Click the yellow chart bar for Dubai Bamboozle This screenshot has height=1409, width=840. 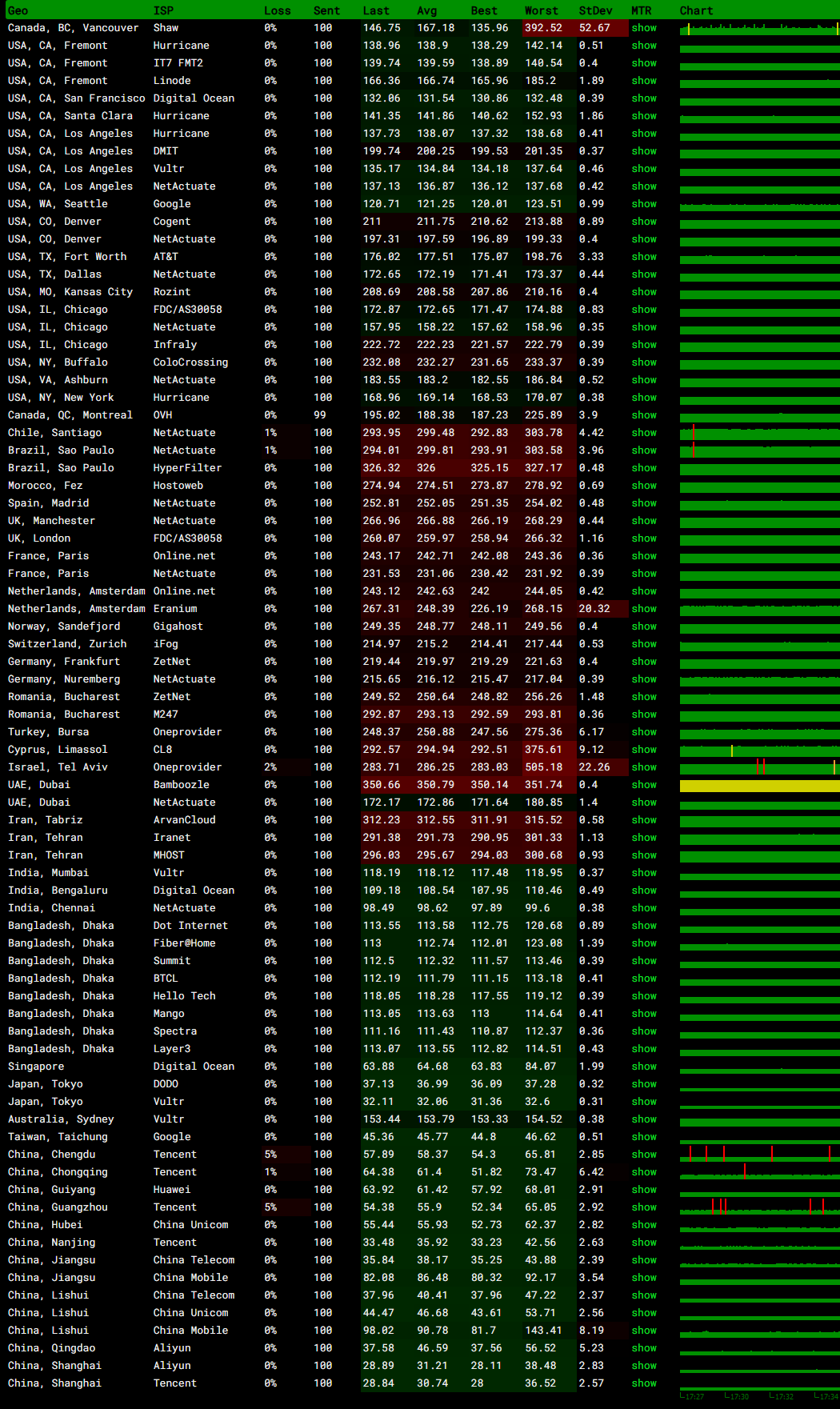[758, 786]
